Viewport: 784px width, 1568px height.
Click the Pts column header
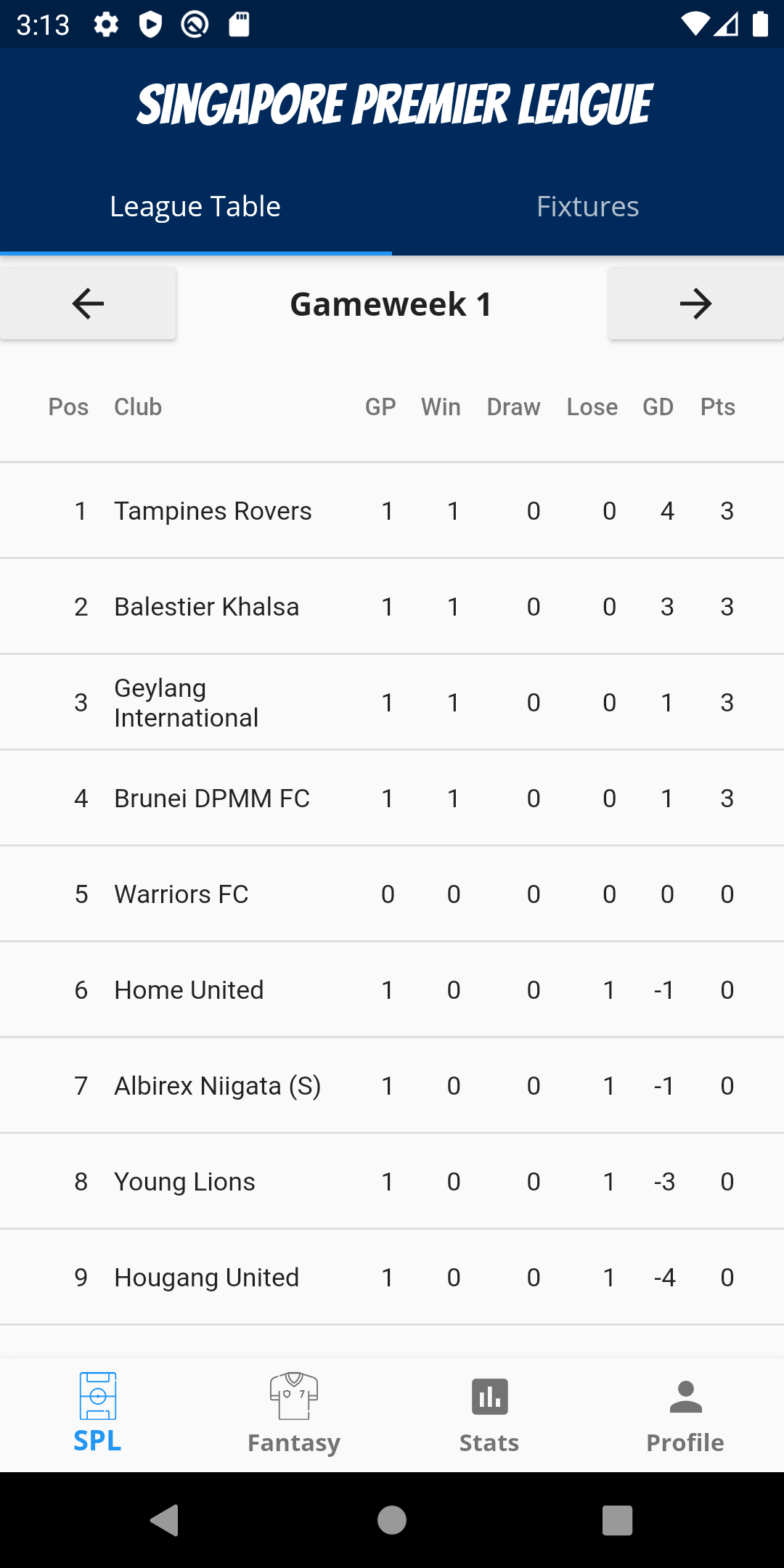(717, 407)
